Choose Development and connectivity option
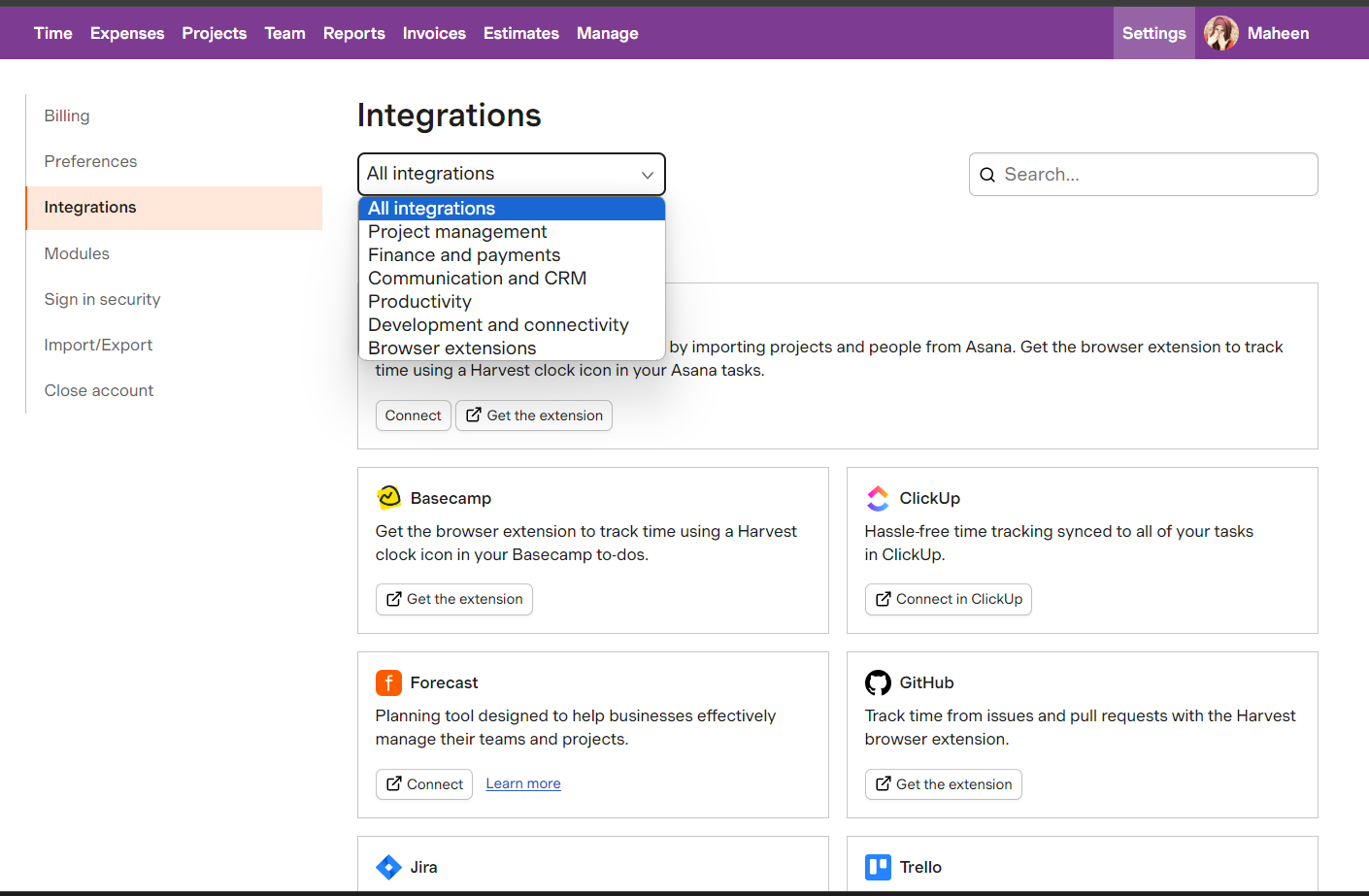The width and height of the screenshot is (1369, 896). click(x=512, y=325)
